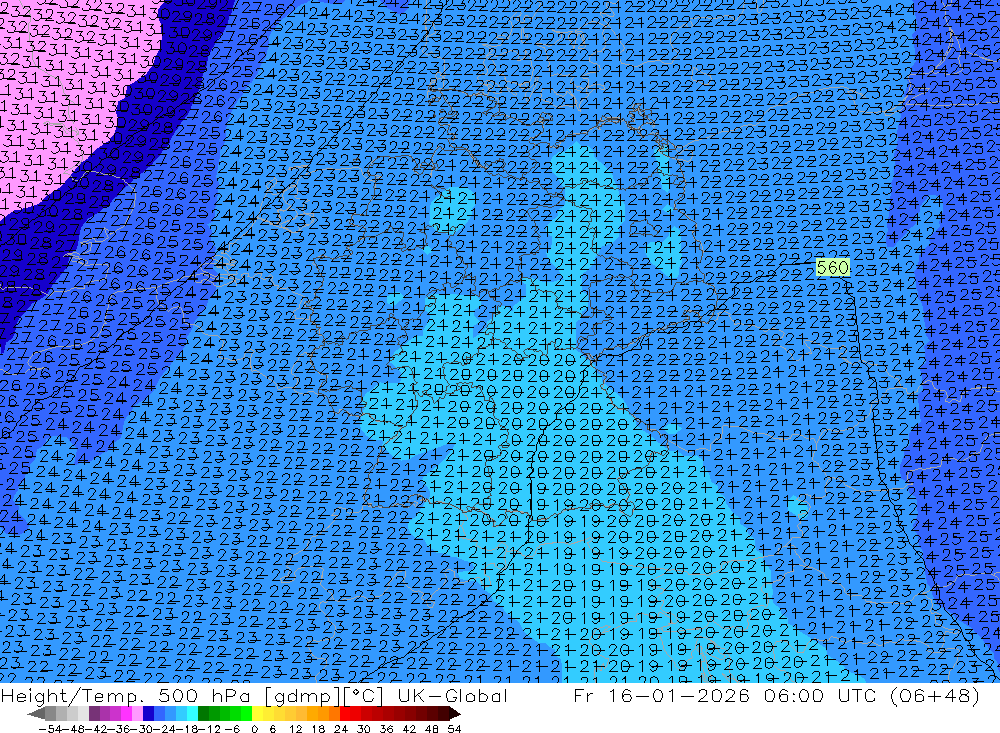
Task: Click the cyan legend swatch
Action: pyautogui.click(x=192, y=714)
